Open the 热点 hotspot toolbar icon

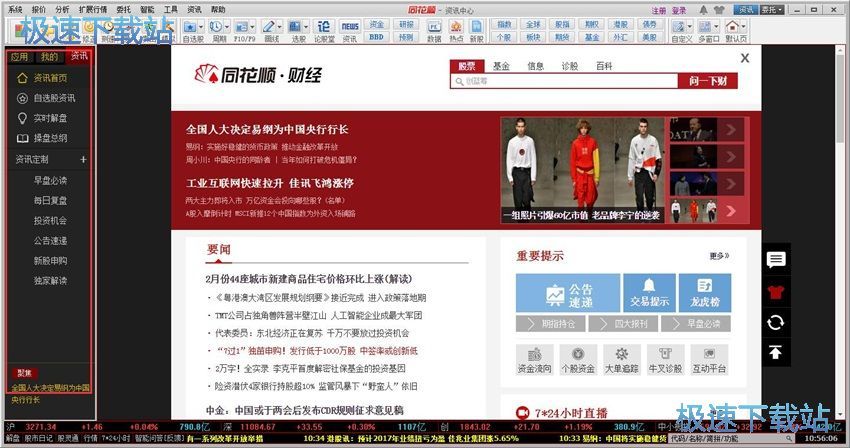[x=456, y=26]
